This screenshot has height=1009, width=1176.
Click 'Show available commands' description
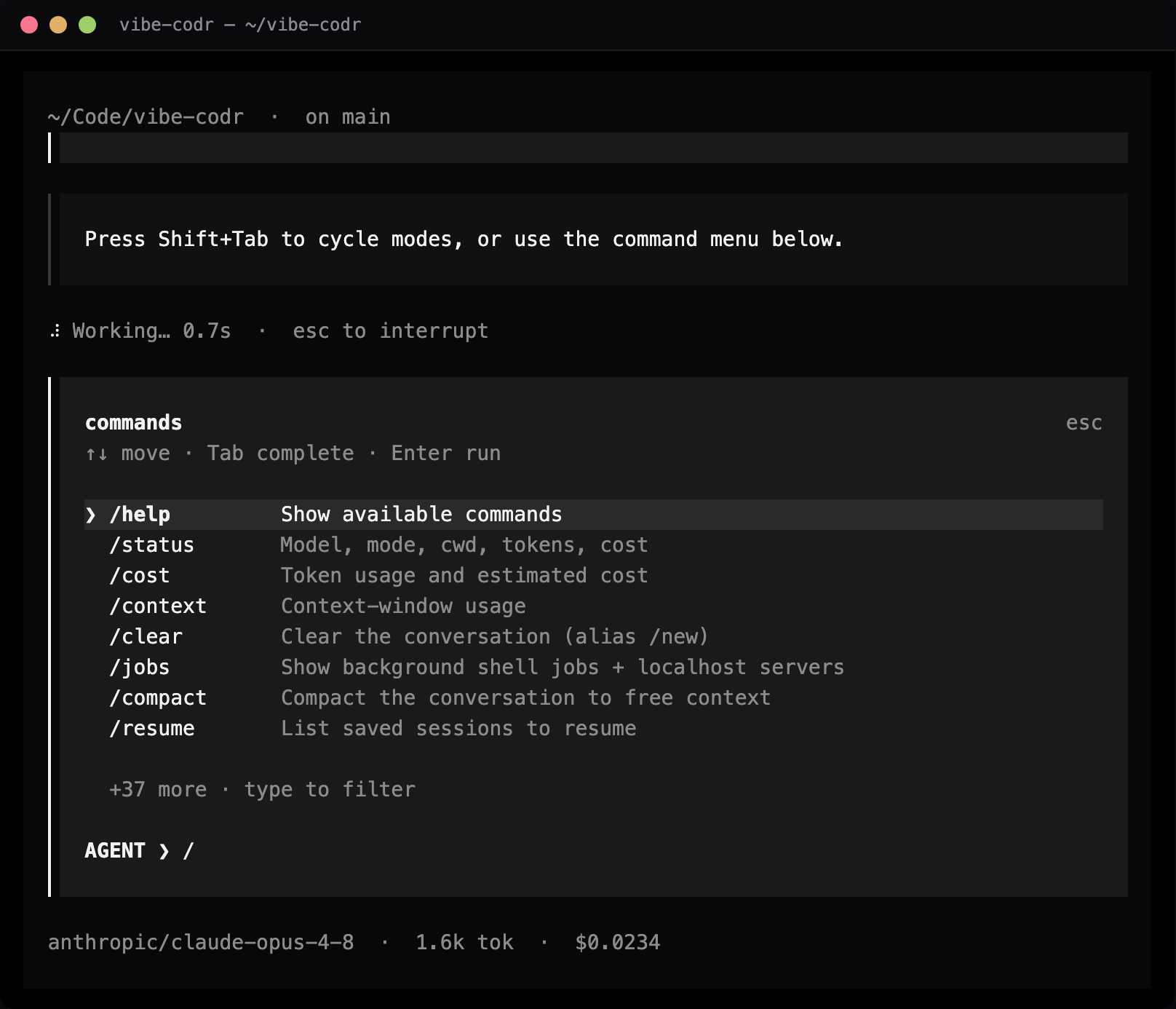pyautogui.click(x=421, y=515)
